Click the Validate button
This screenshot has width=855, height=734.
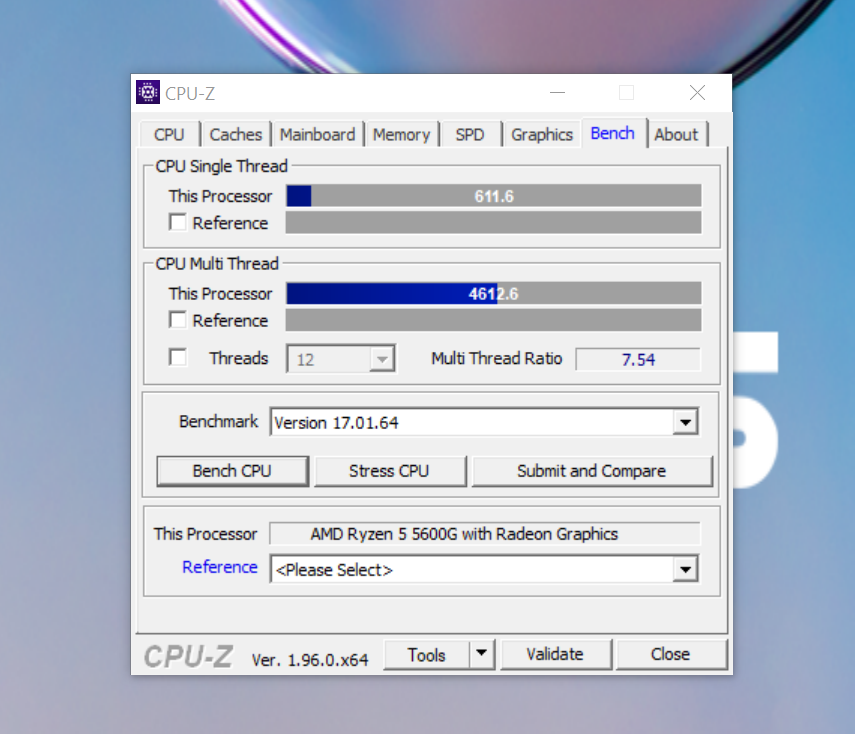tap(555, 654)
